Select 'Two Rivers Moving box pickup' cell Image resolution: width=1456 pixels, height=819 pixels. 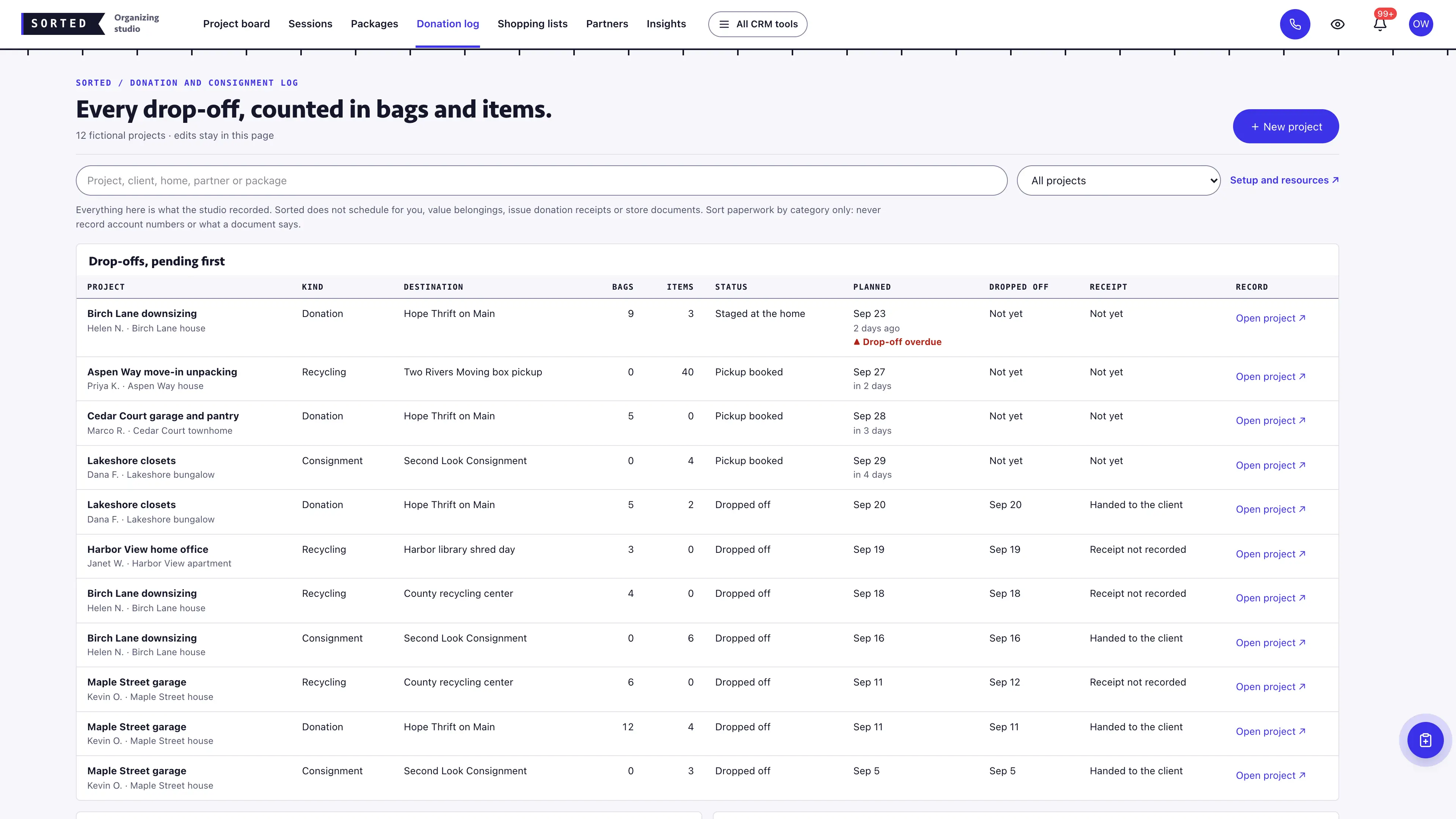pyautogui.click(x=472, y=372)
